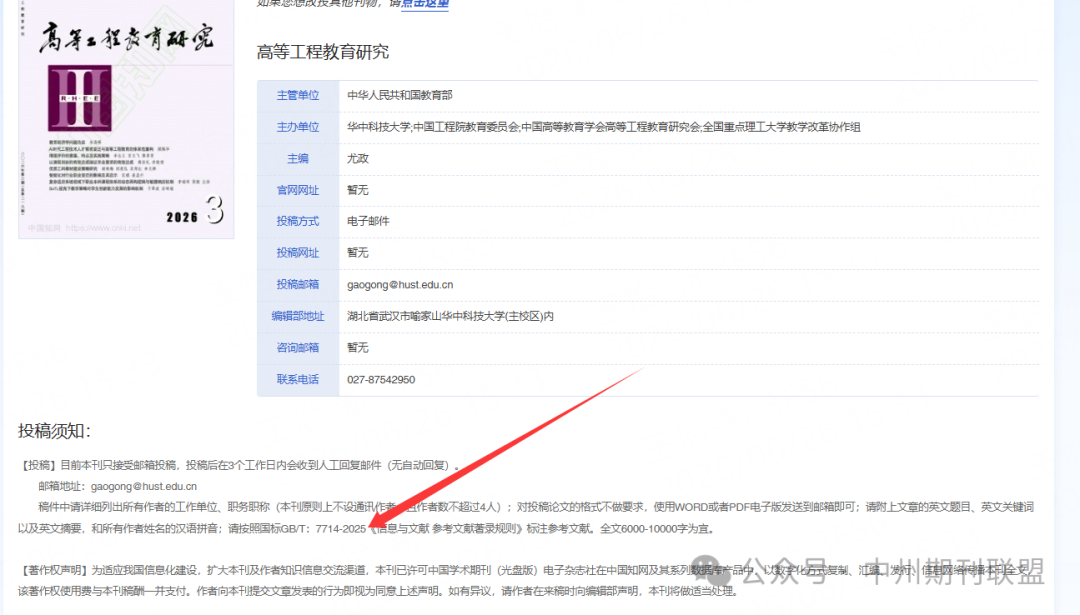Click the 投稿邮箱 row label
The image size is (1080, 615).
[x=298, y=284]
